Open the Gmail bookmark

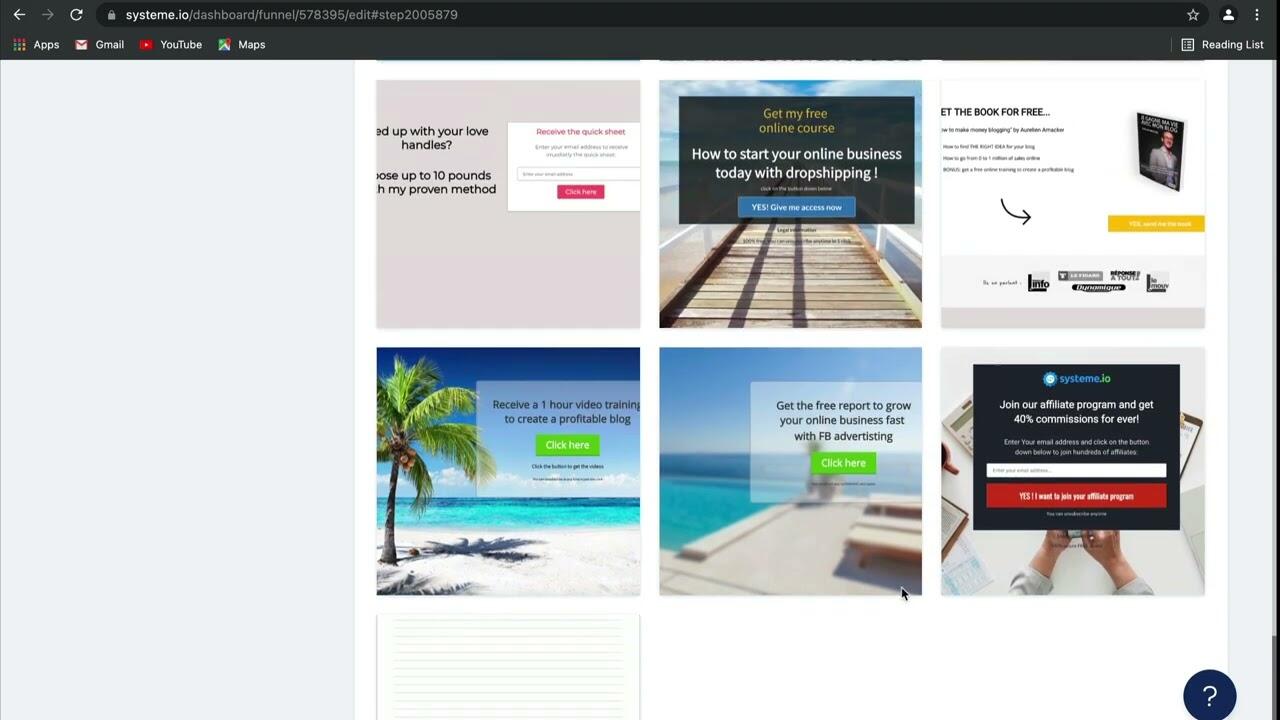tap(100, 45)
